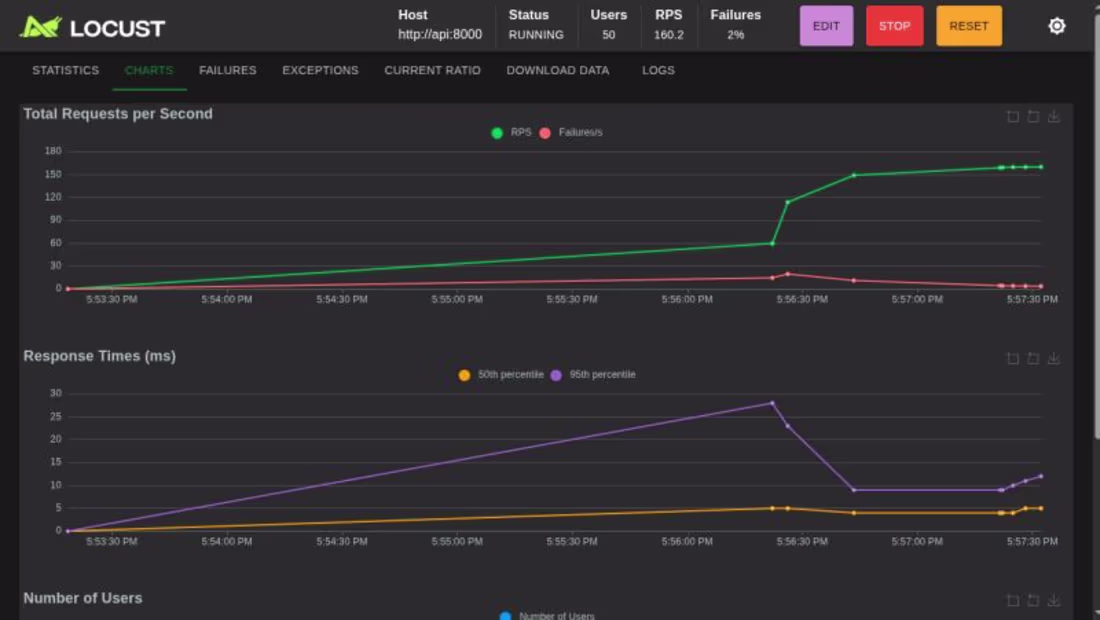The height and width of the screenshot is (620, 1100).
Task: Activate area zoom on Response Times chart
Action: [1013, 358]
